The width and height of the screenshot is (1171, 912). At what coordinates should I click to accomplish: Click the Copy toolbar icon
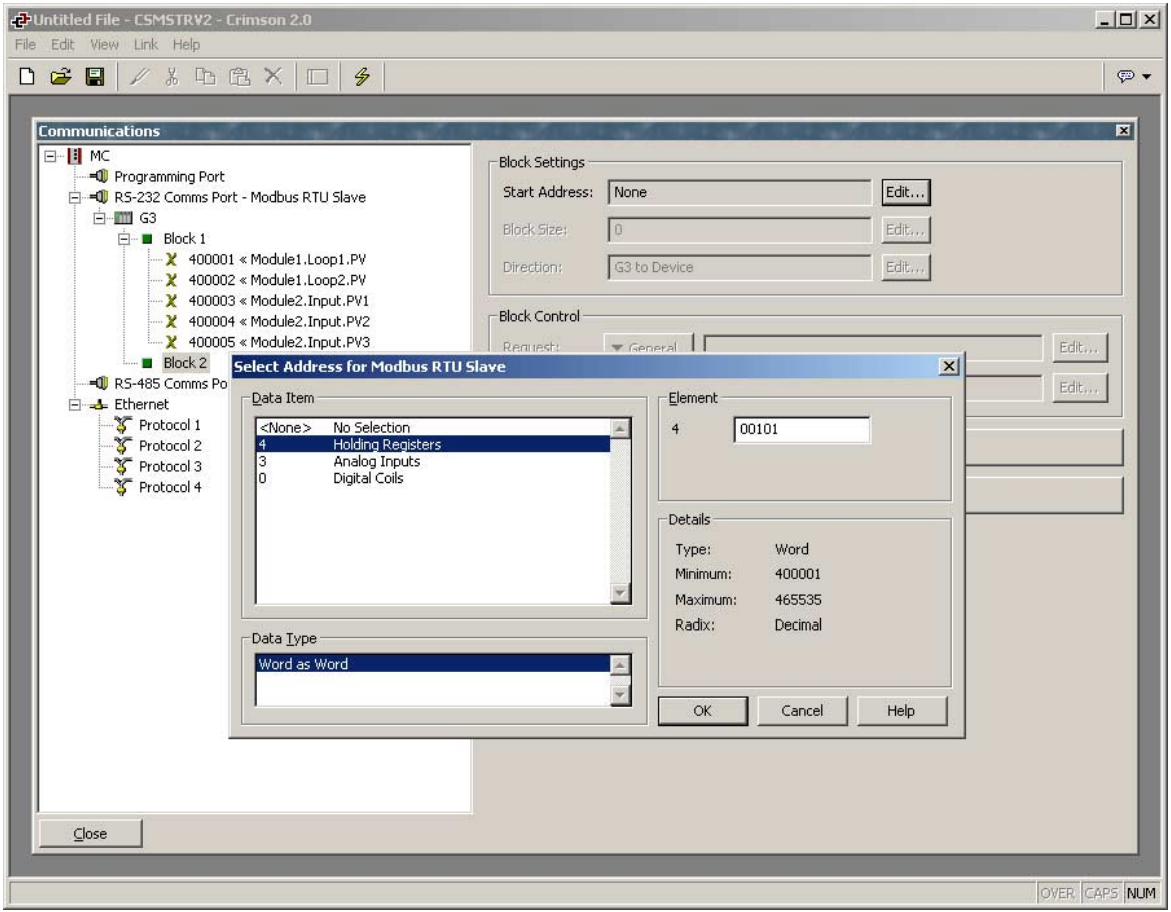[x=205, y=76]
